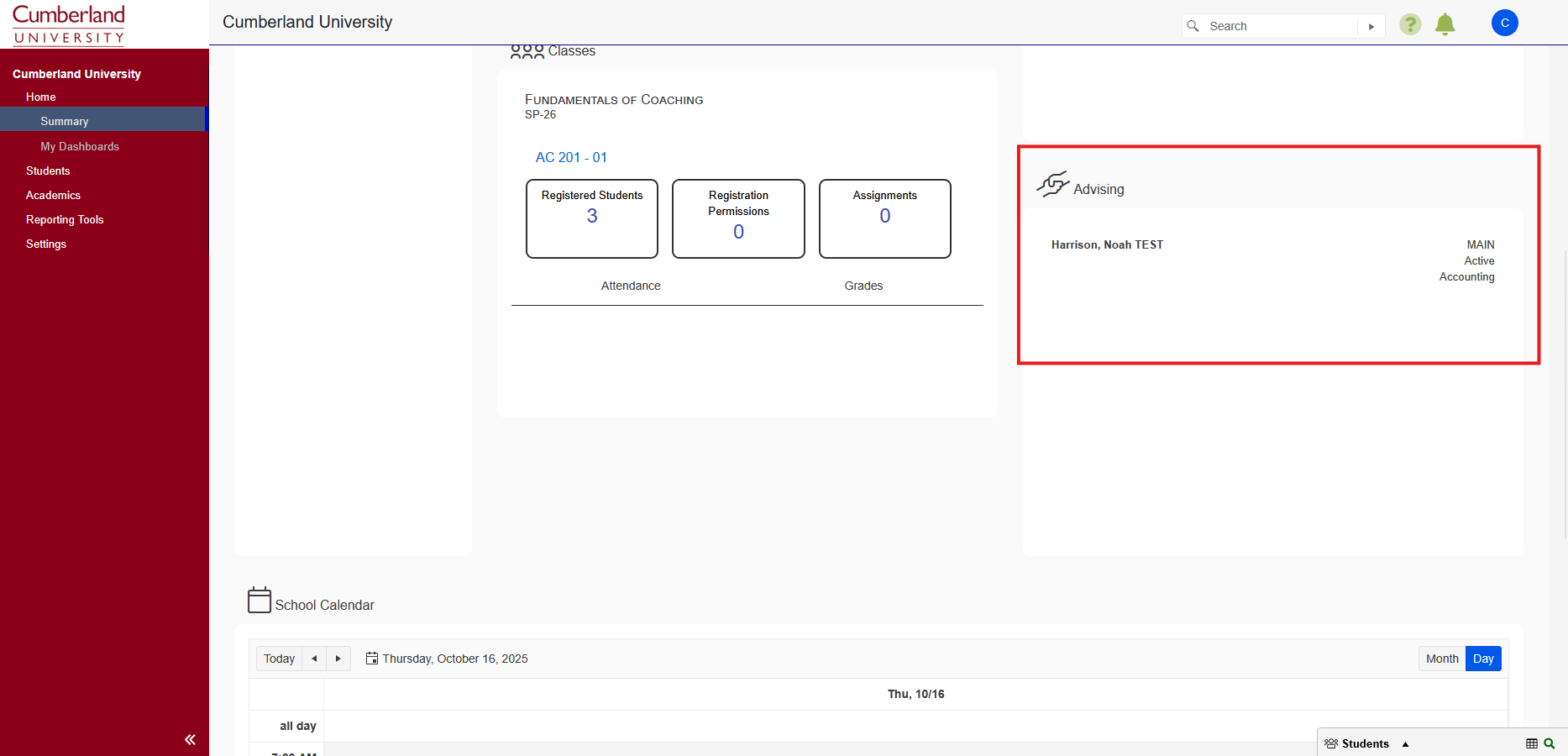Click green search icon in Students panel
This screenshot has height=756, width=1568.
coord(1550,743)
